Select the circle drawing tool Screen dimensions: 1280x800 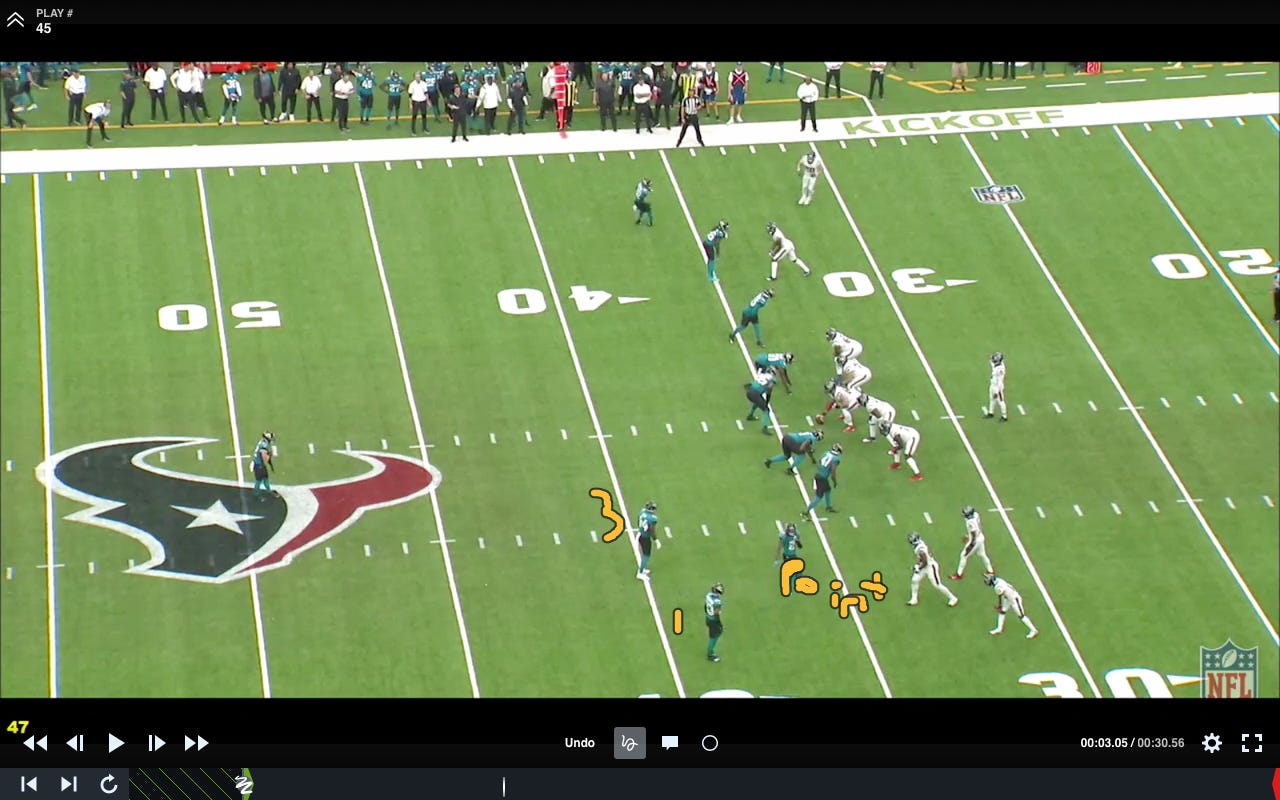point(710,743)
